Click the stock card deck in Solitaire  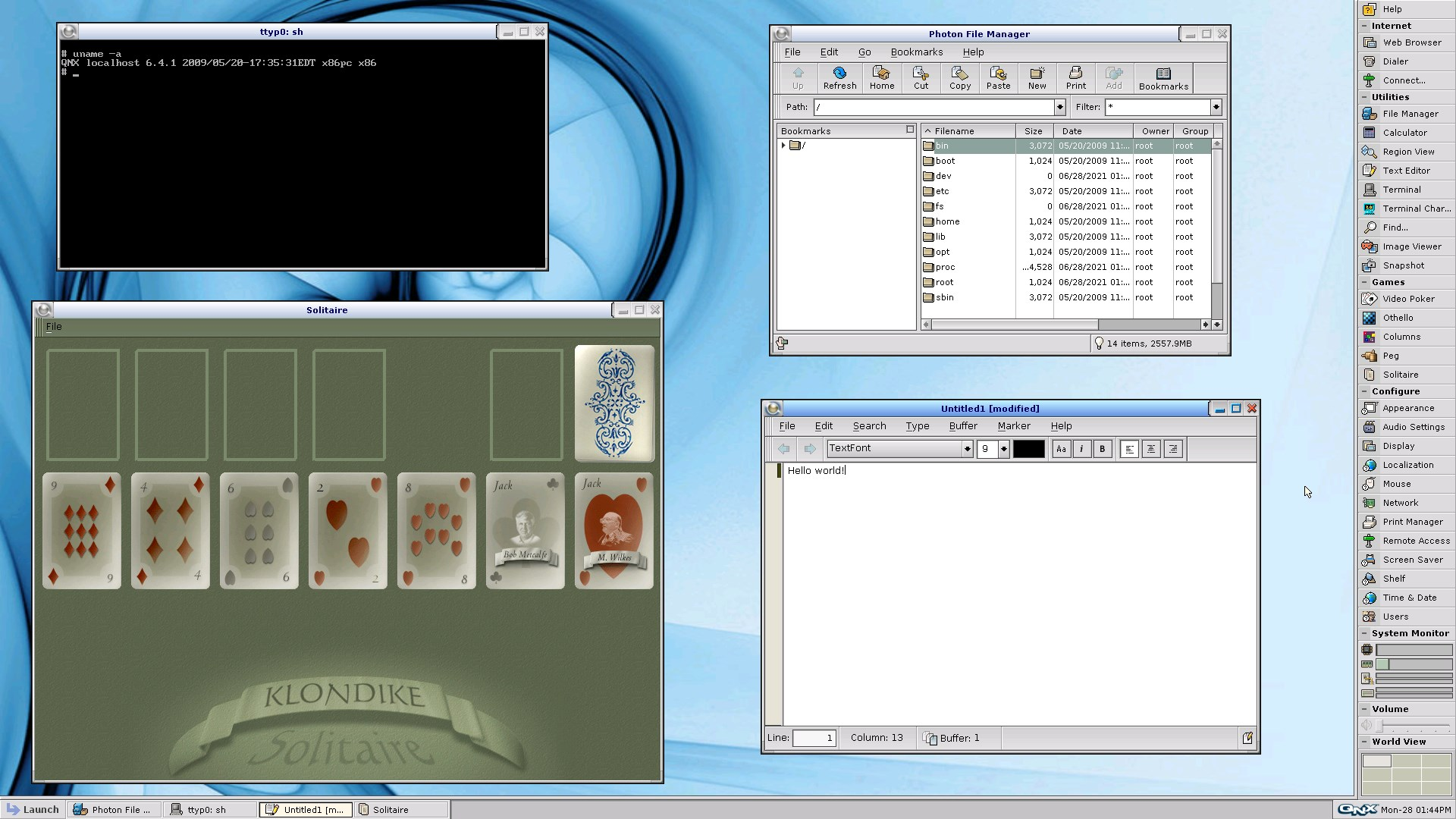coord(614,403)
